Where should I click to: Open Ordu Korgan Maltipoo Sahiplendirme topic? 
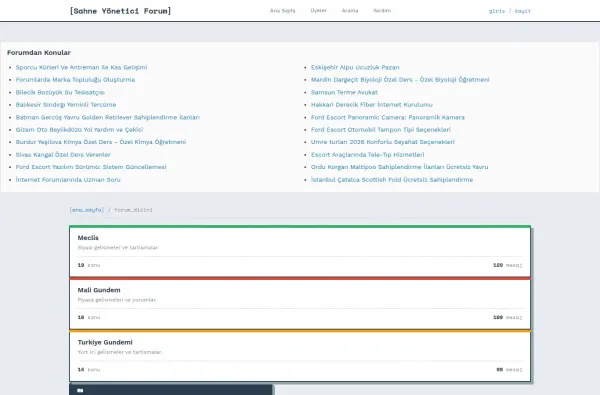click(x=399, y=167)
